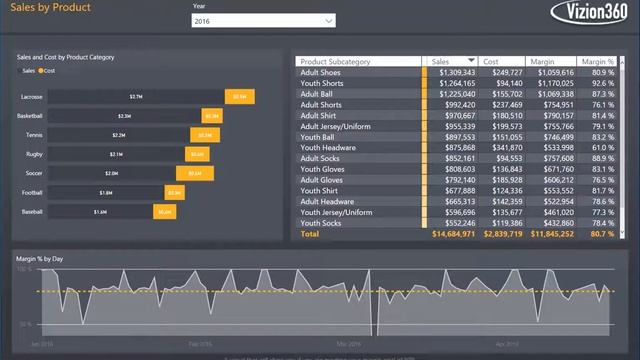The height and width of the screenshot is (360, 640).
Task: Select the orange Cost legend marker
Action: pos(40,71)
